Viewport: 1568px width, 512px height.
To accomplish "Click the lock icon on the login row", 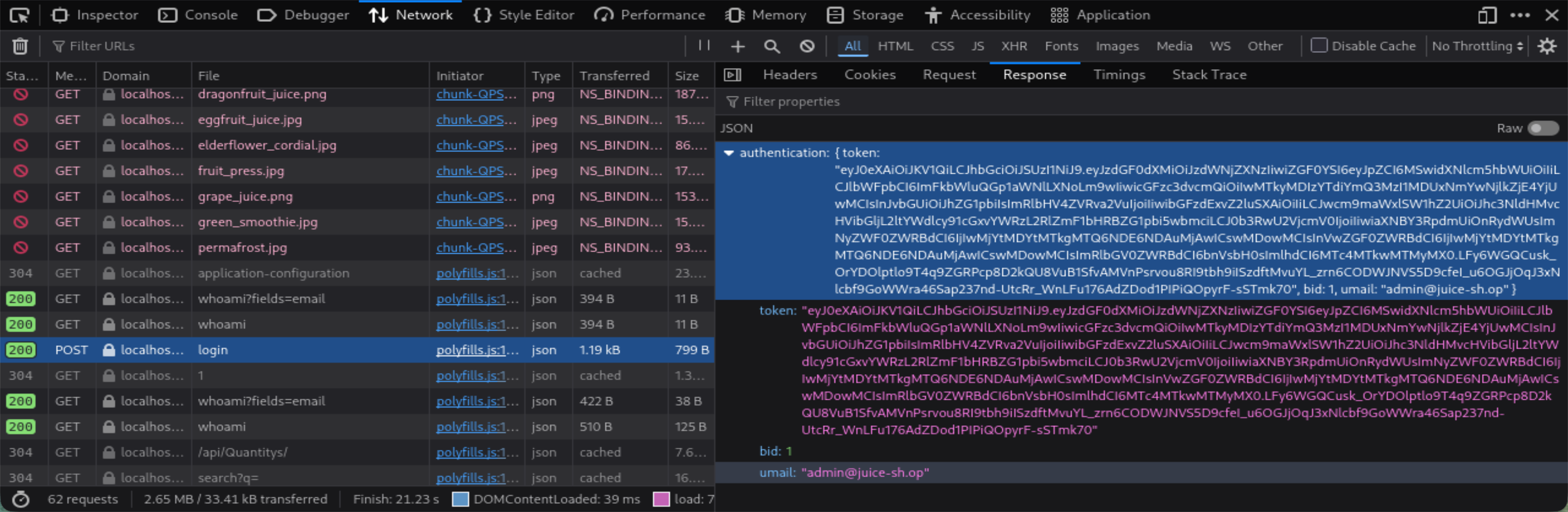I will (109, 350).
